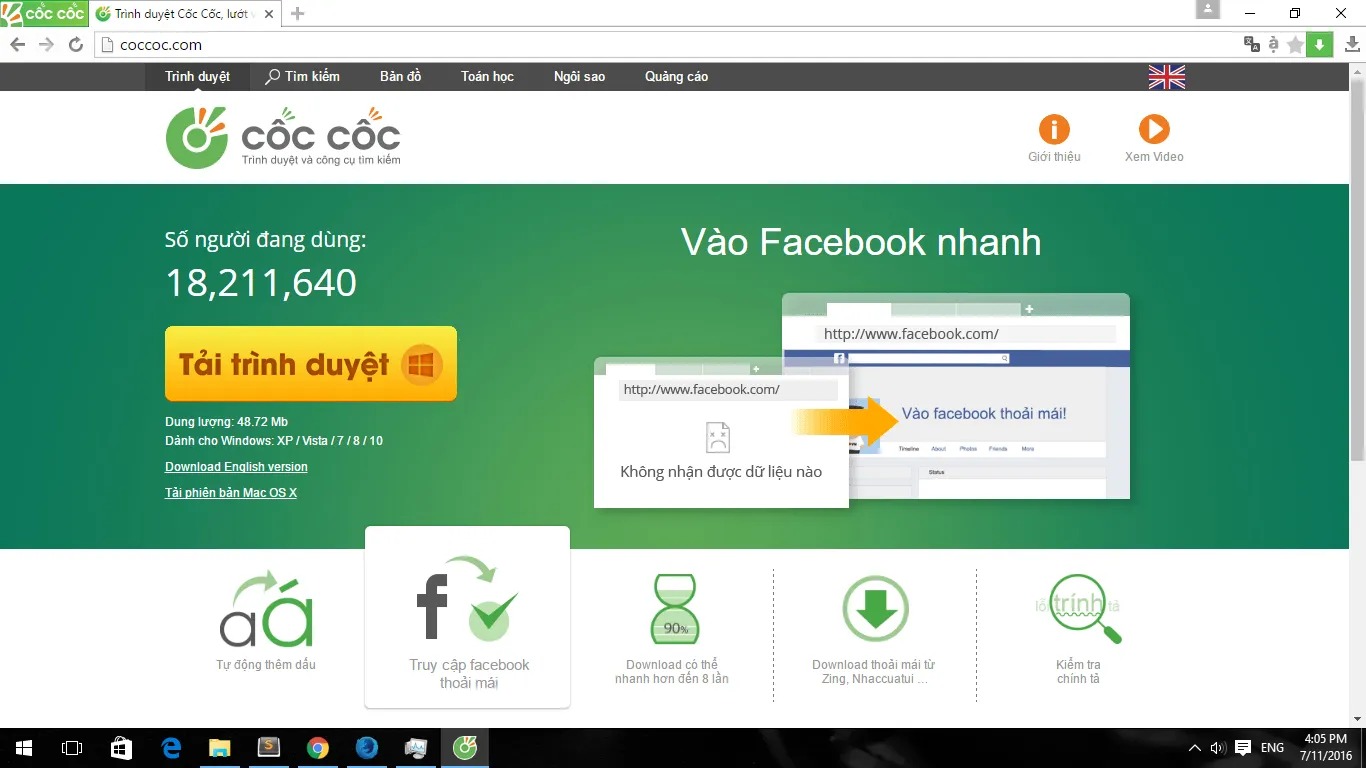Click the 90% hourglass download speed icon

(x=672, y=608)
